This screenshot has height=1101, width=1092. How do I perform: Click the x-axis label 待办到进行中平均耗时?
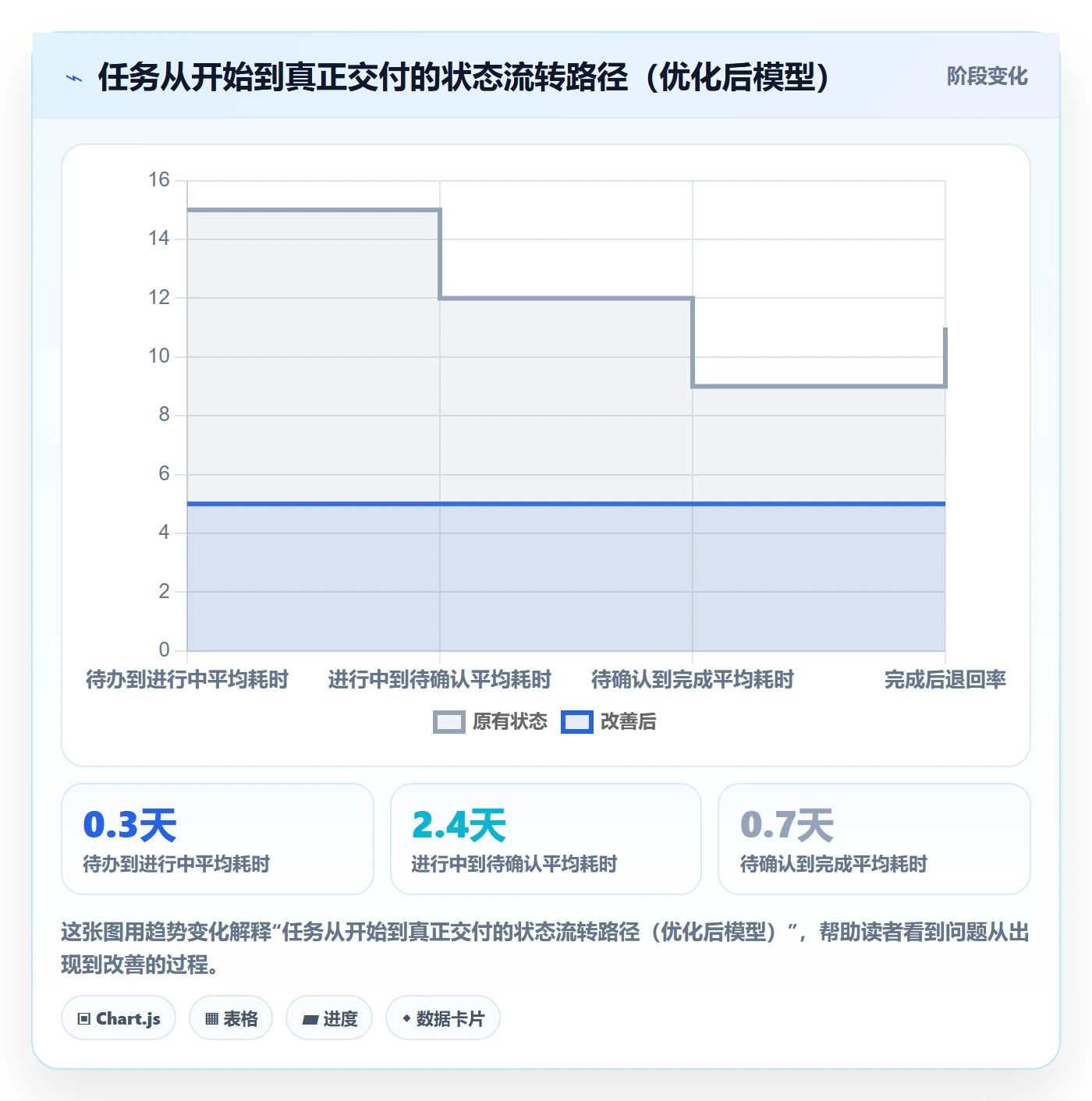(187, 680)
